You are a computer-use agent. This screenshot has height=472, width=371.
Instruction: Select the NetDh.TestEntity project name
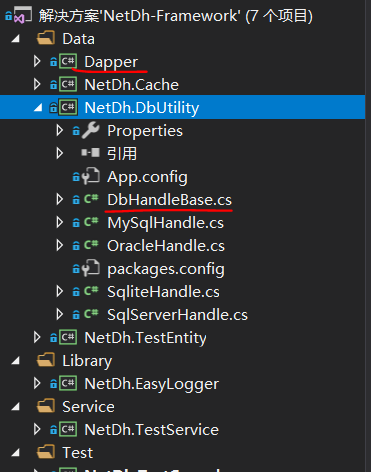[x=145, y=338]
